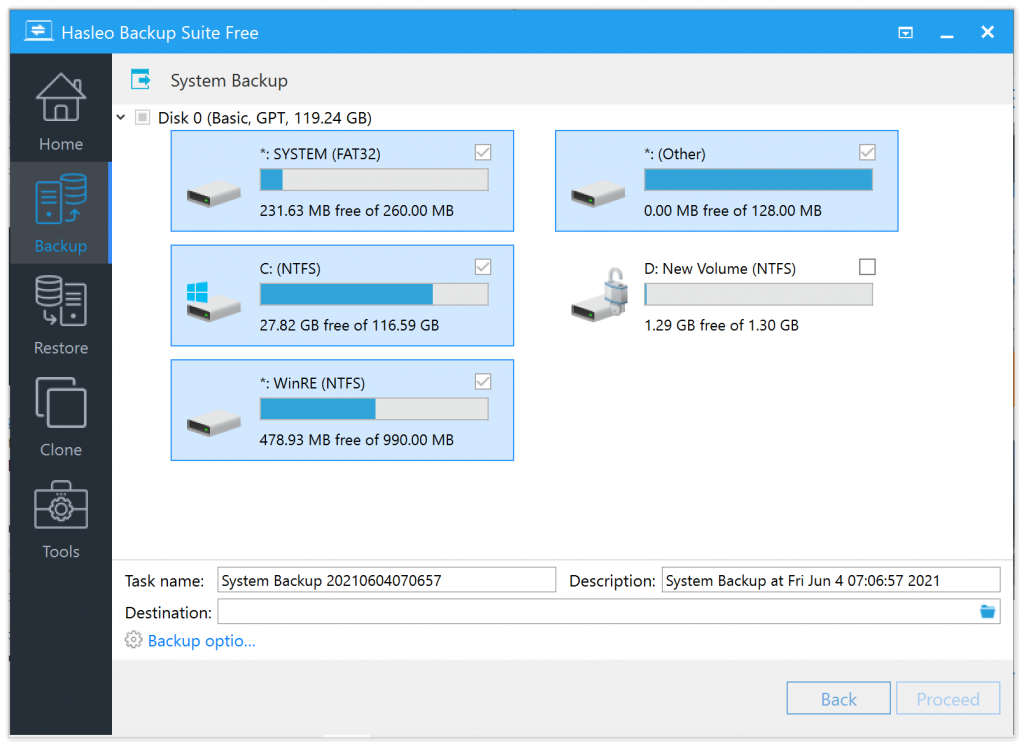Viewport: 1024px width, 747px height.
Task: Toggle the (Other) partition checkbox
Action: [867, 152]
